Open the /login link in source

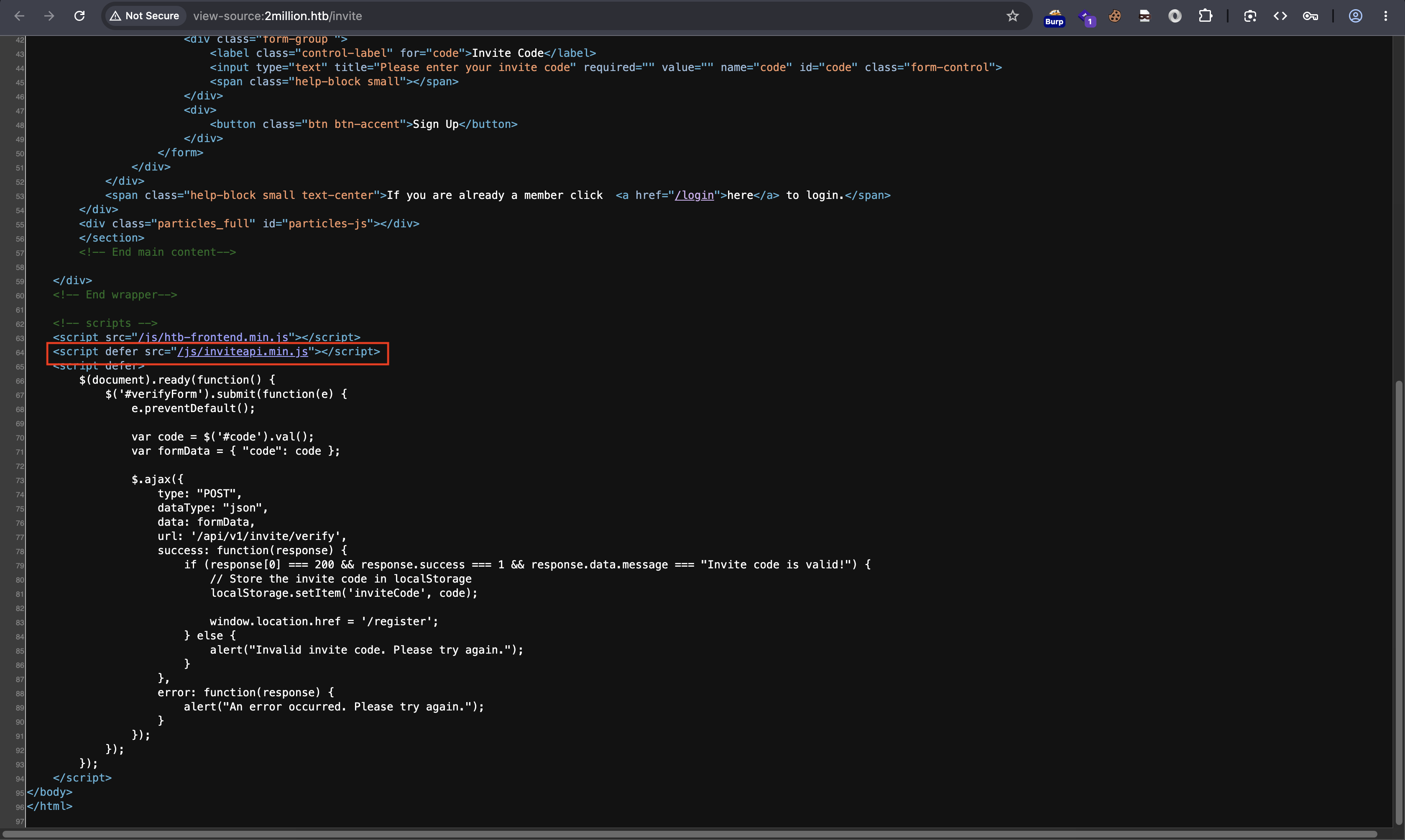[694, 195]
